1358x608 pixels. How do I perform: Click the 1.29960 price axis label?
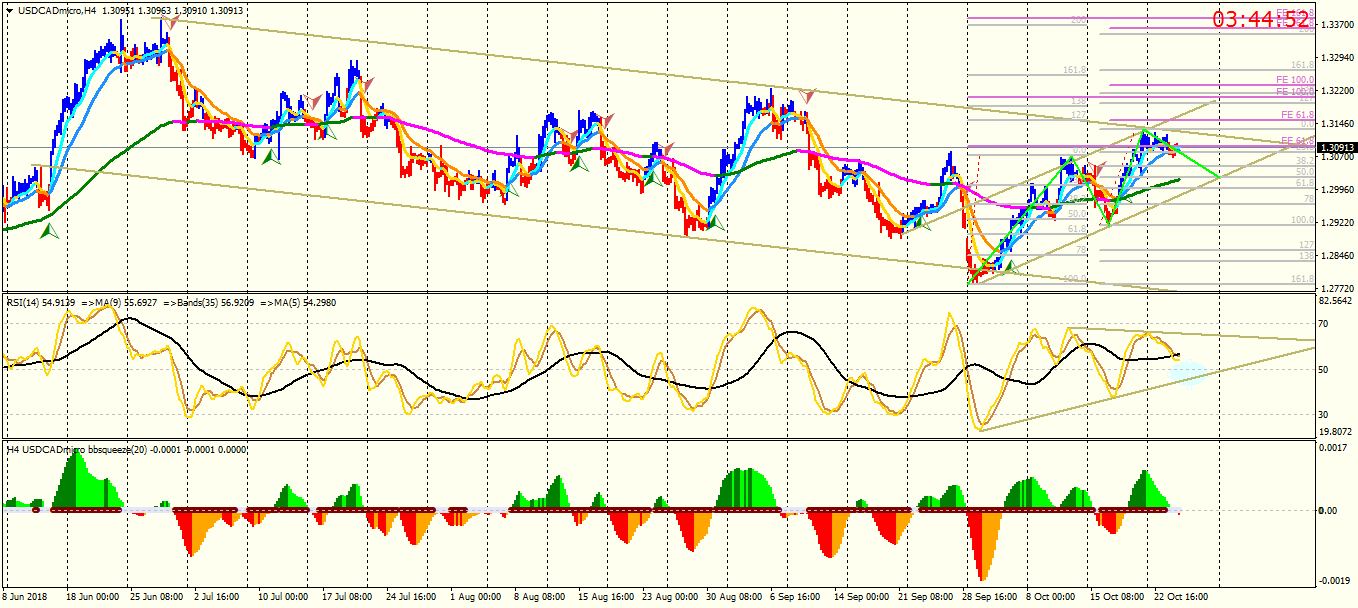[1337, 189]
